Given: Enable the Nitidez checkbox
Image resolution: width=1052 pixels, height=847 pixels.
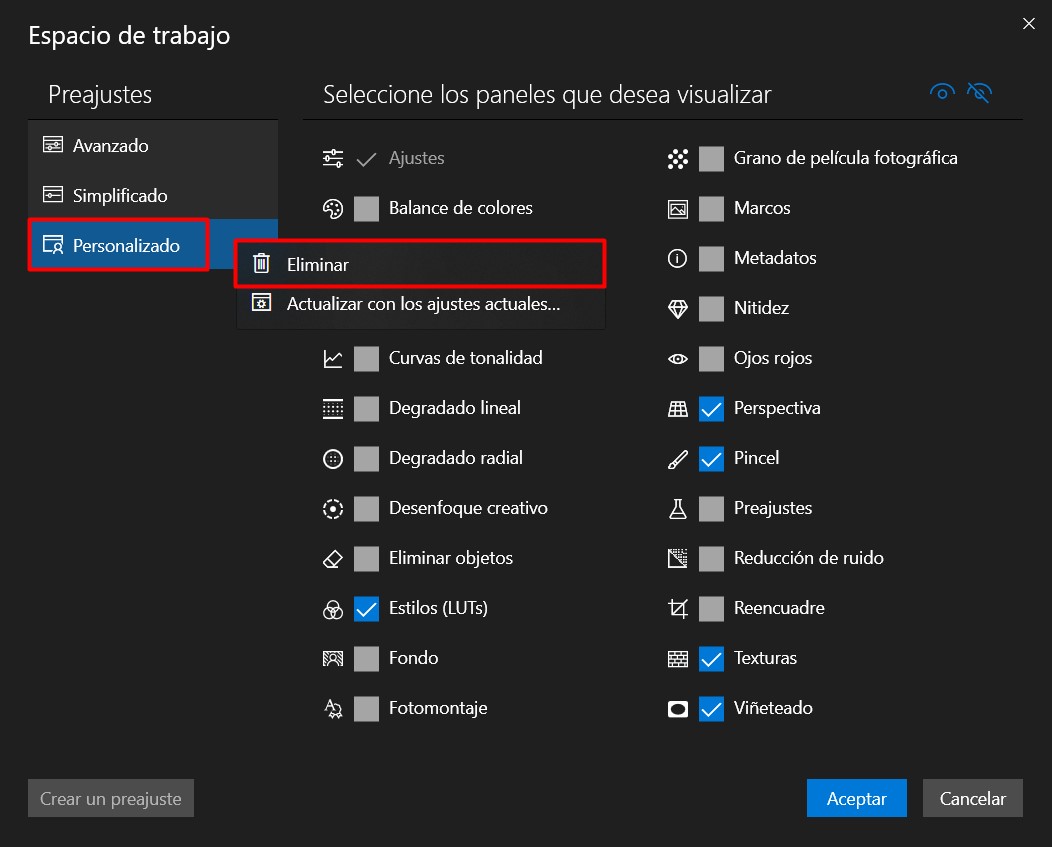Looking at the screenshot, I should (x=711, y=309).
